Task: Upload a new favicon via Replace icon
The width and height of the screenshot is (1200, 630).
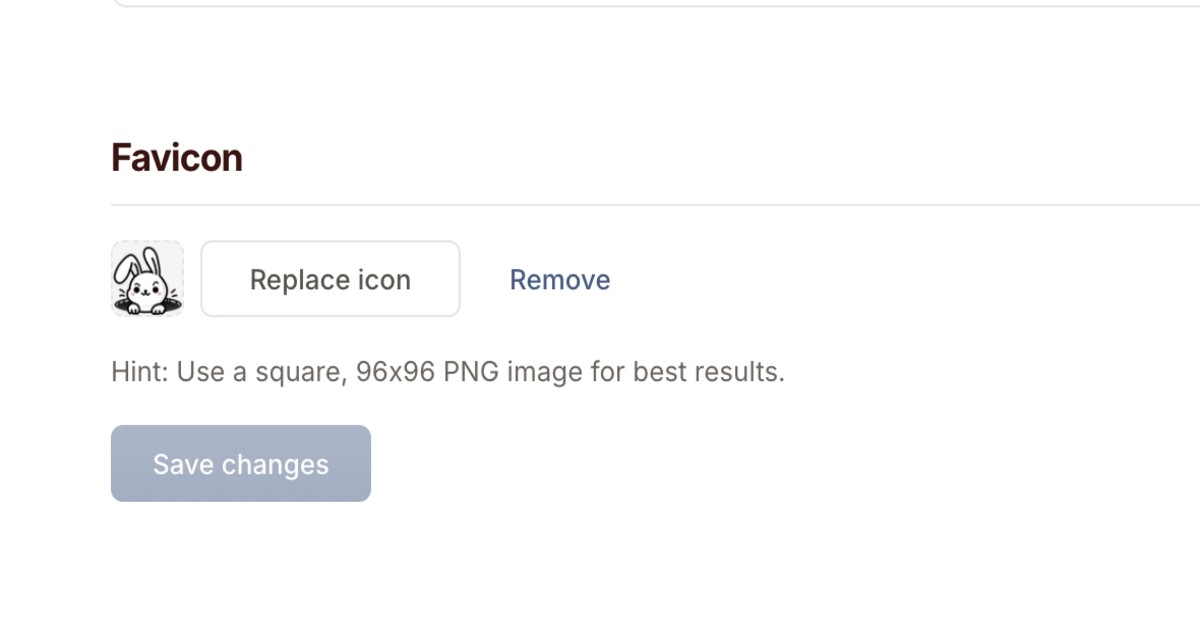Action: (x=330, y=279)
